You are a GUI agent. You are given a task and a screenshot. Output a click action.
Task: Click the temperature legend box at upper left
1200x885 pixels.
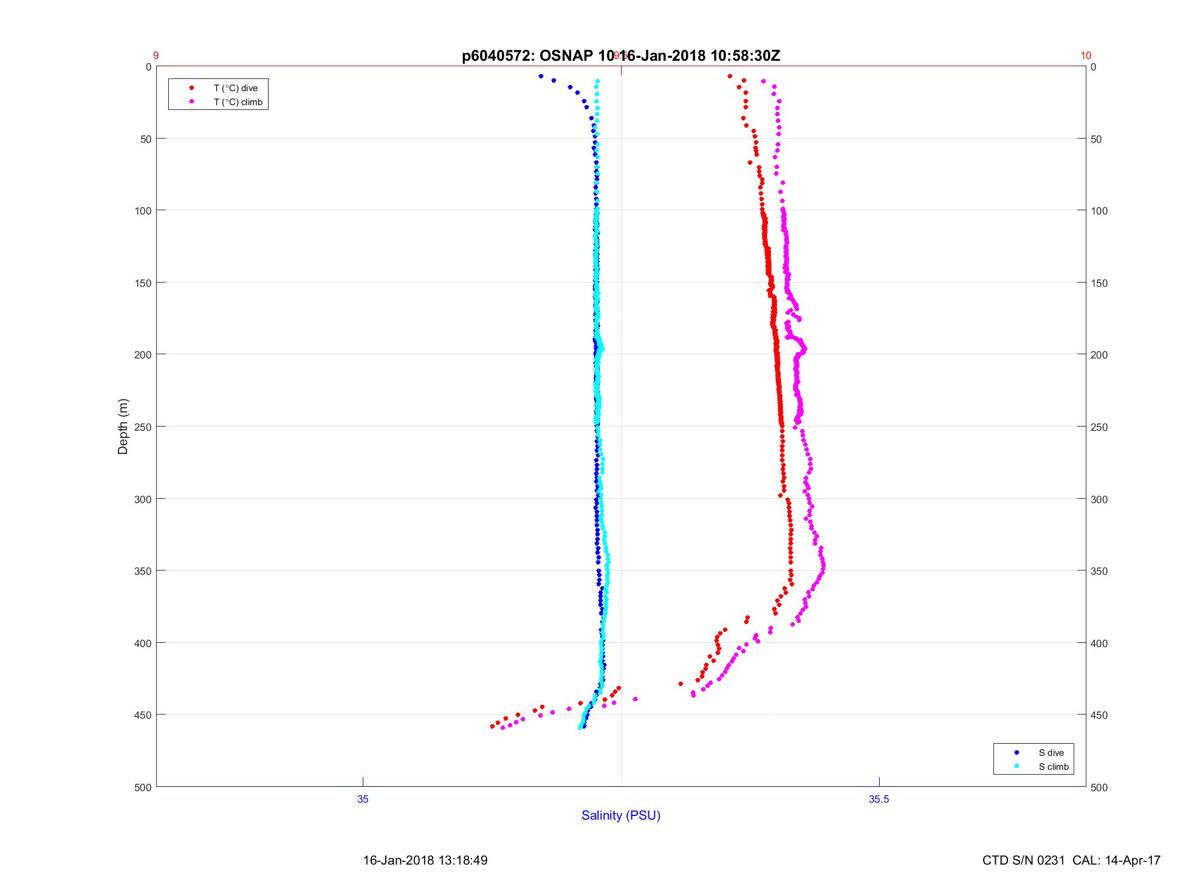point(219,95)
